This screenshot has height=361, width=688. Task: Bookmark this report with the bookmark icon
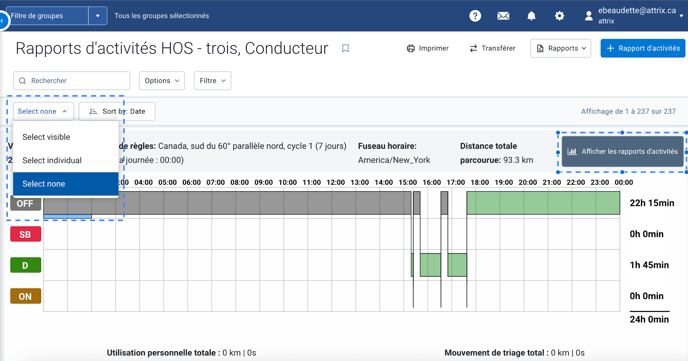click(345, 48)
